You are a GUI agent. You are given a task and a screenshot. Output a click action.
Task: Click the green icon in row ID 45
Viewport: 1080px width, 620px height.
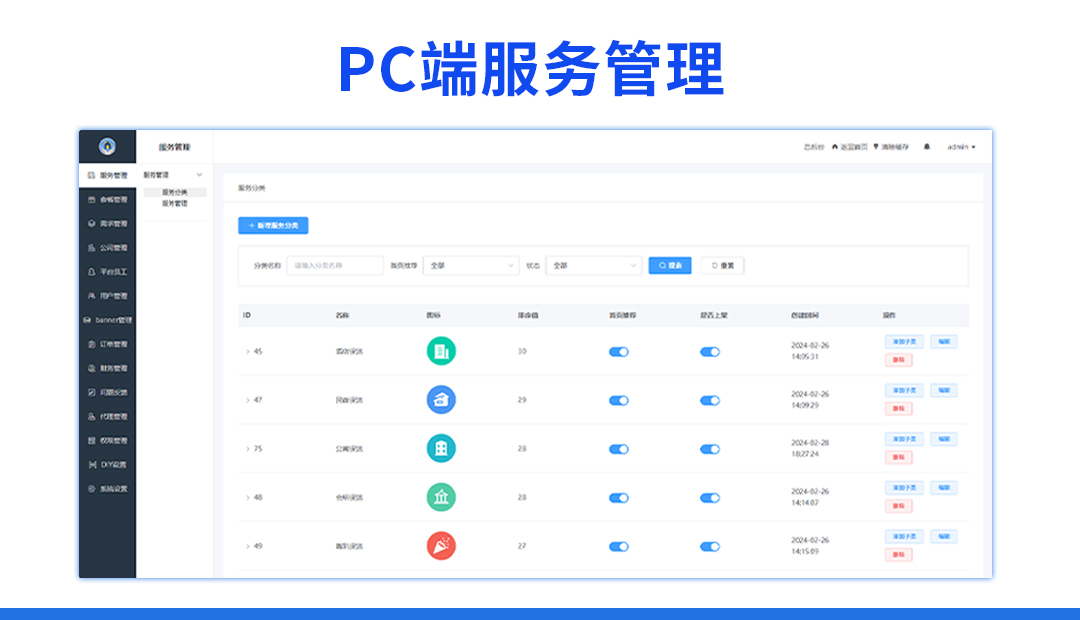point(441,351)
